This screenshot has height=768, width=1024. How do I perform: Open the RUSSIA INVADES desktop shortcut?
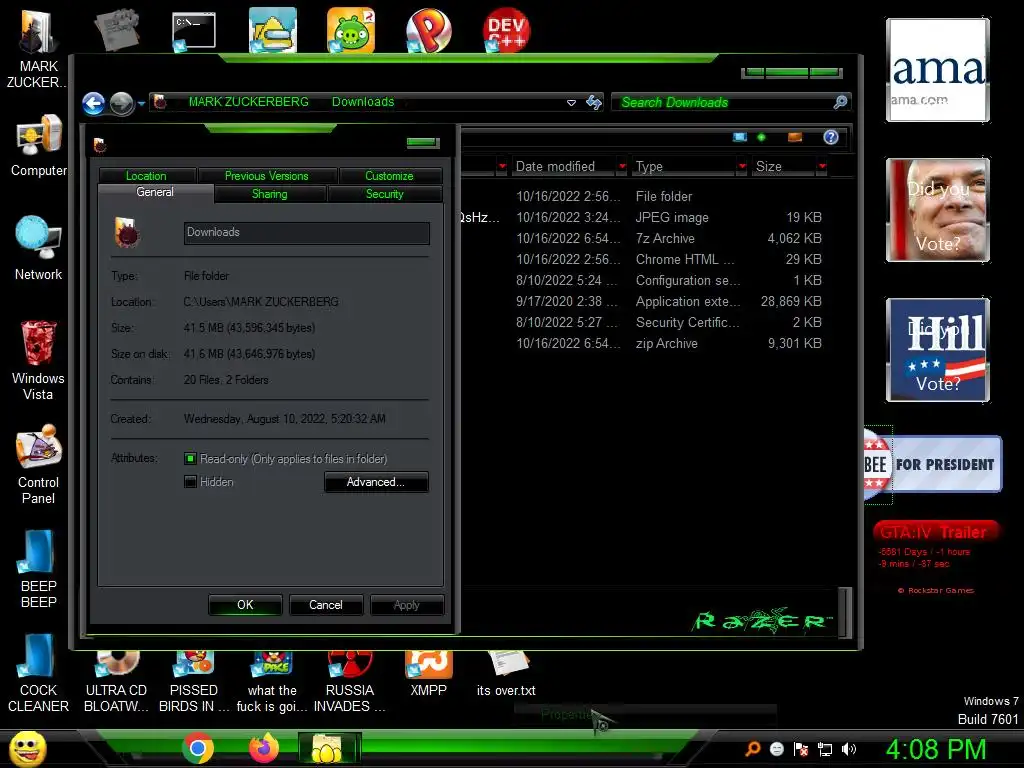tap(350, 682)
